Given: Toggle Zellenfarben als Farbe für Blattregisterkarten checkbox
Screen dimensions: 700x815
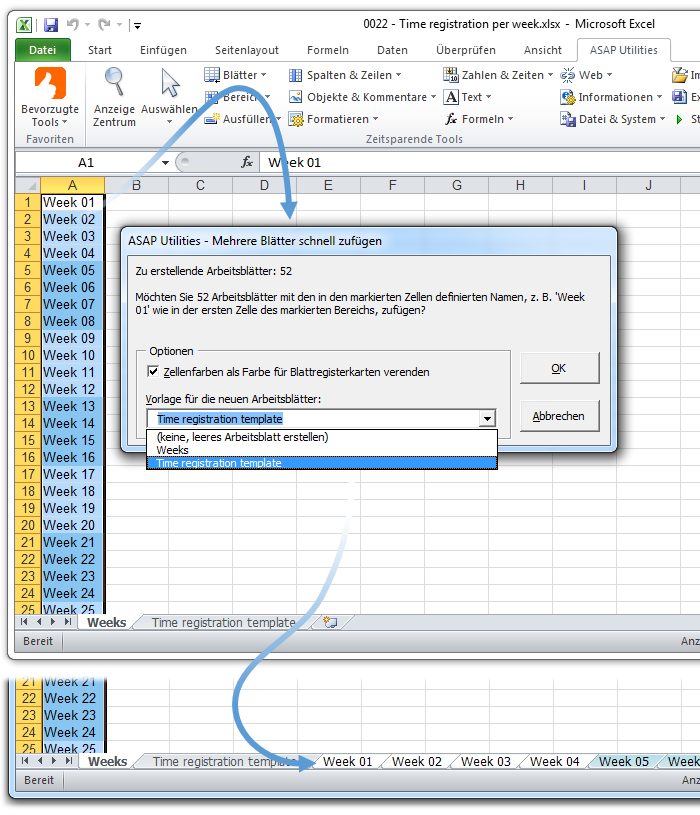Looking at the screenshot, I should tap(153, 372).
